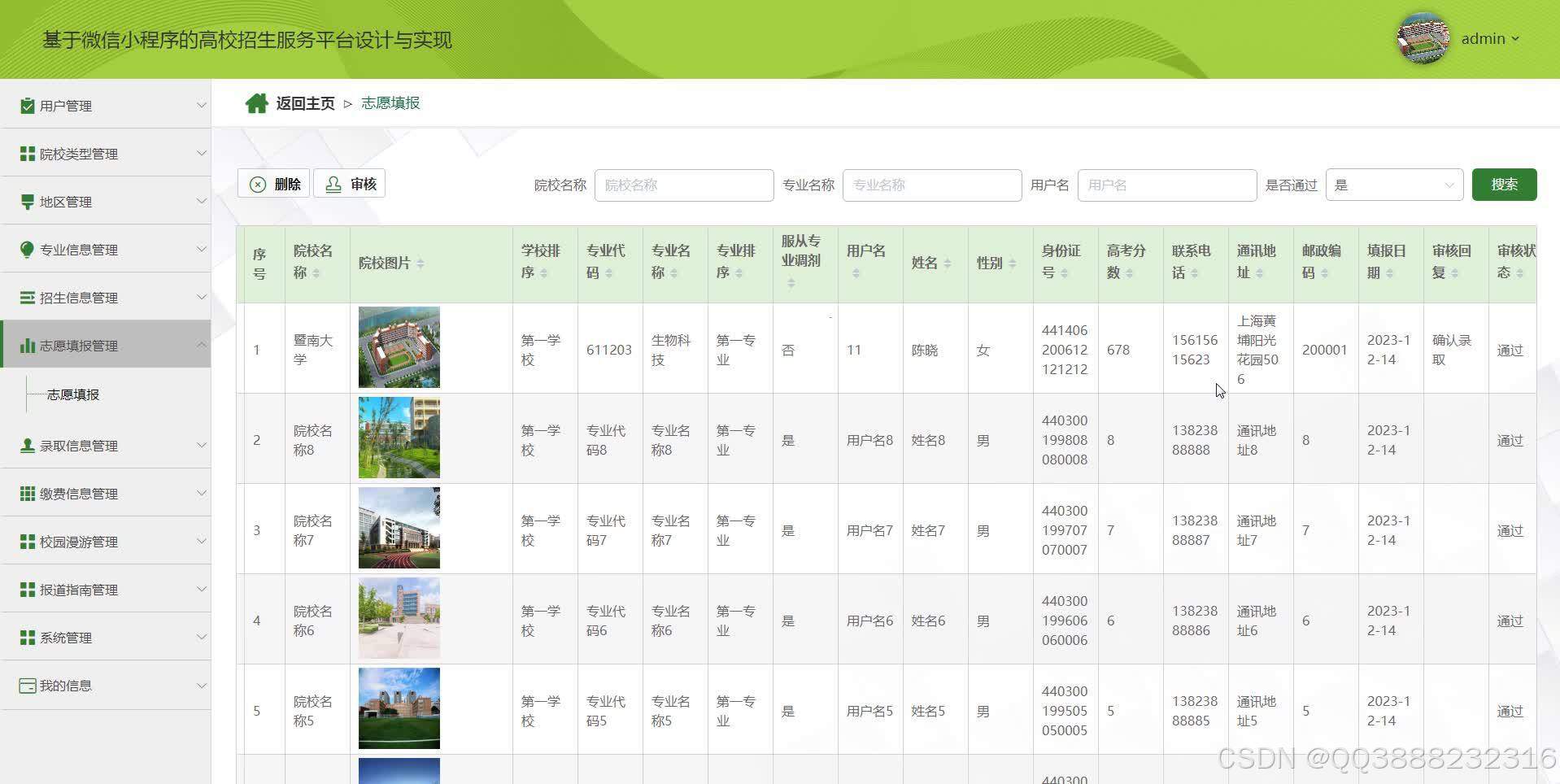Open the 院校类型管理 menu label
This screenshot has height=784, width=1560.
[x=79, y=154]
